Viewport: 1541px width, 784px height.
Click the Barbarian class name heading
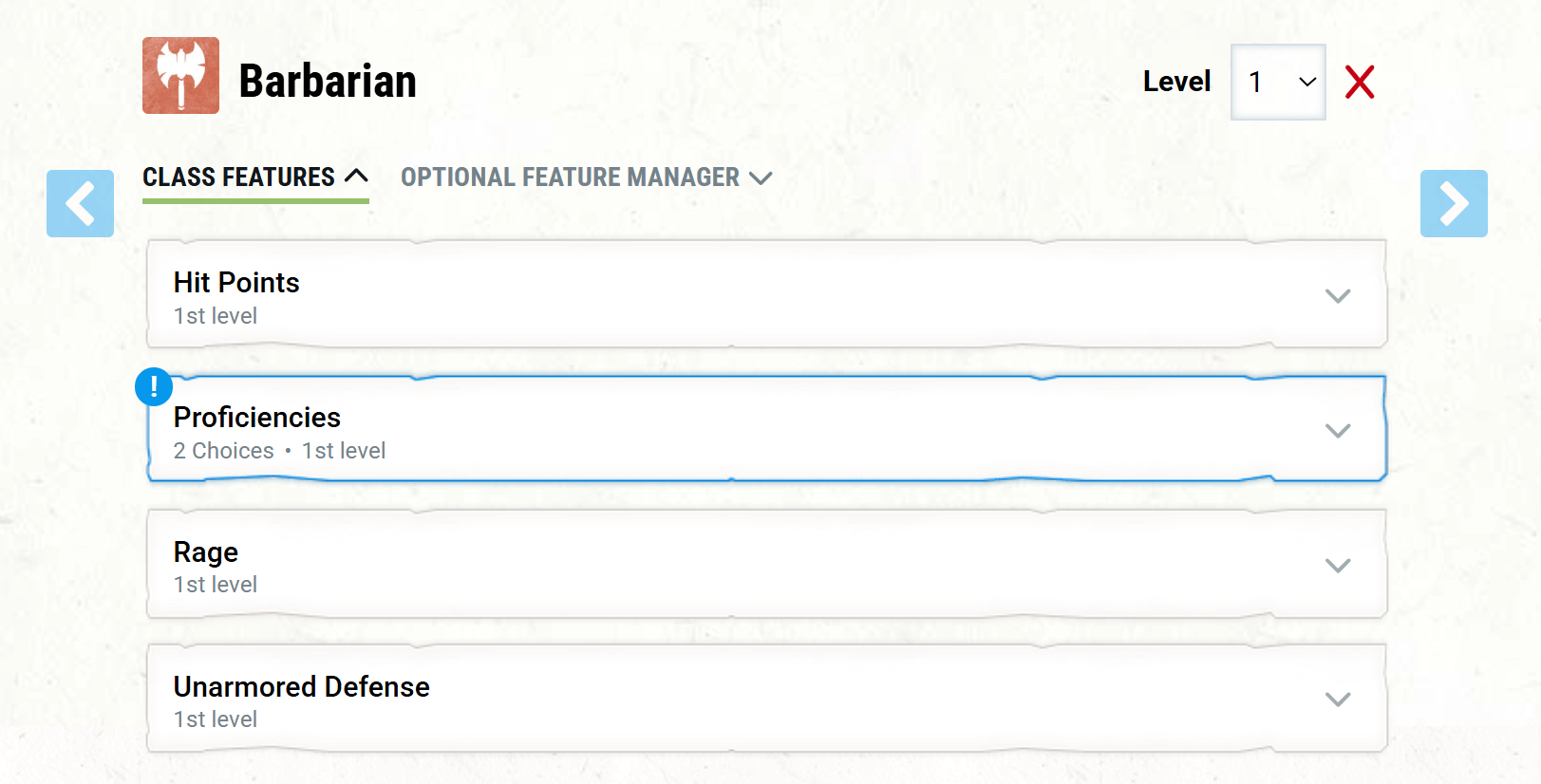328,82
